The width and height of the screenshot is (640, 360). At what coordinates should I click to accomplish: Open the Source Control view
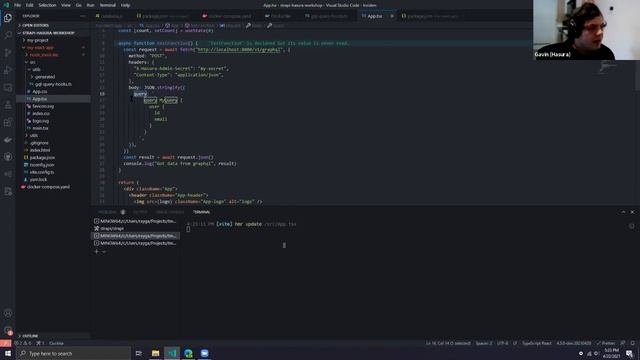click(8, 53)
